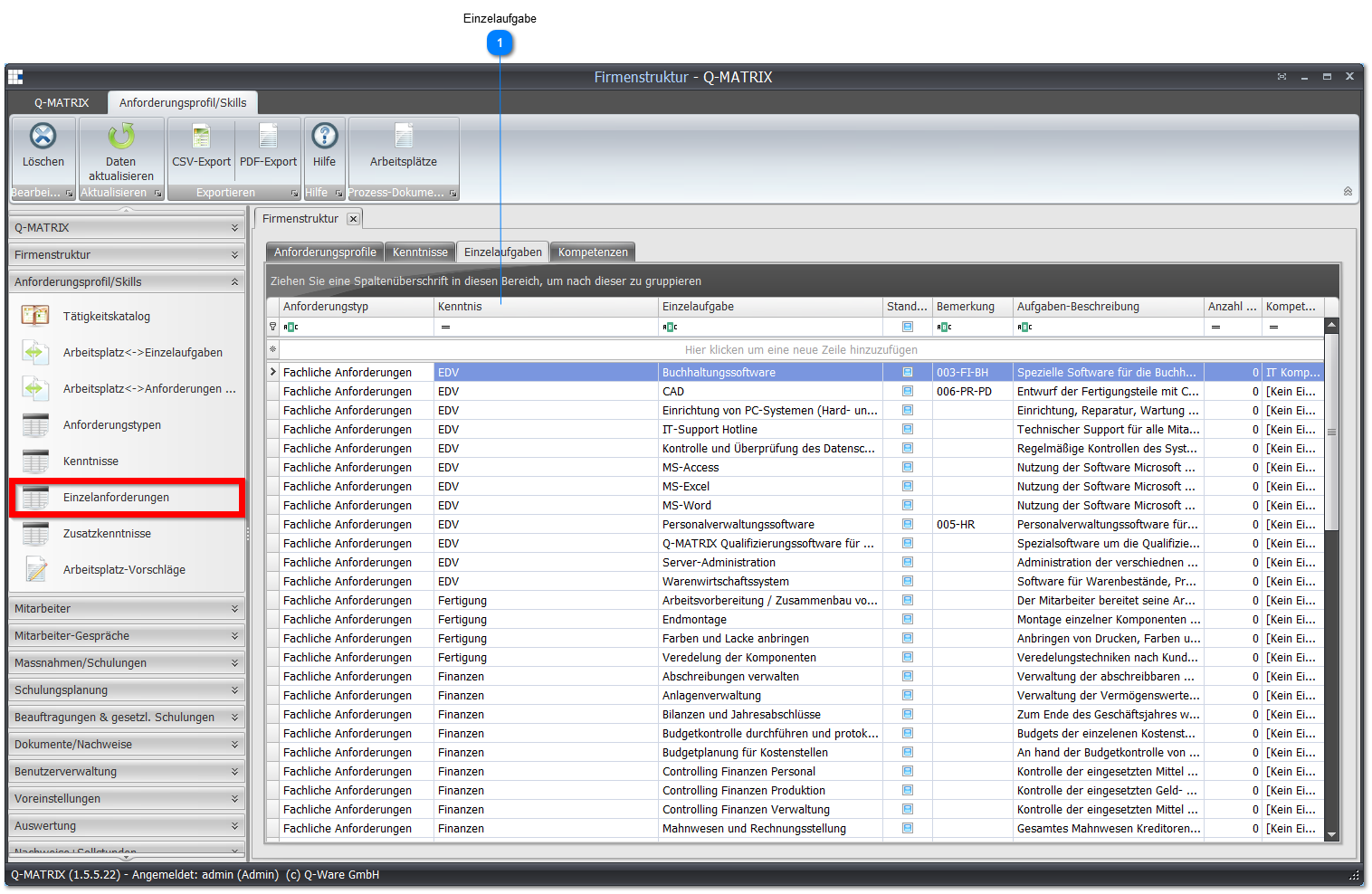
Task: Click the PDF-Export icon
Action: click(x=268, y=137)
